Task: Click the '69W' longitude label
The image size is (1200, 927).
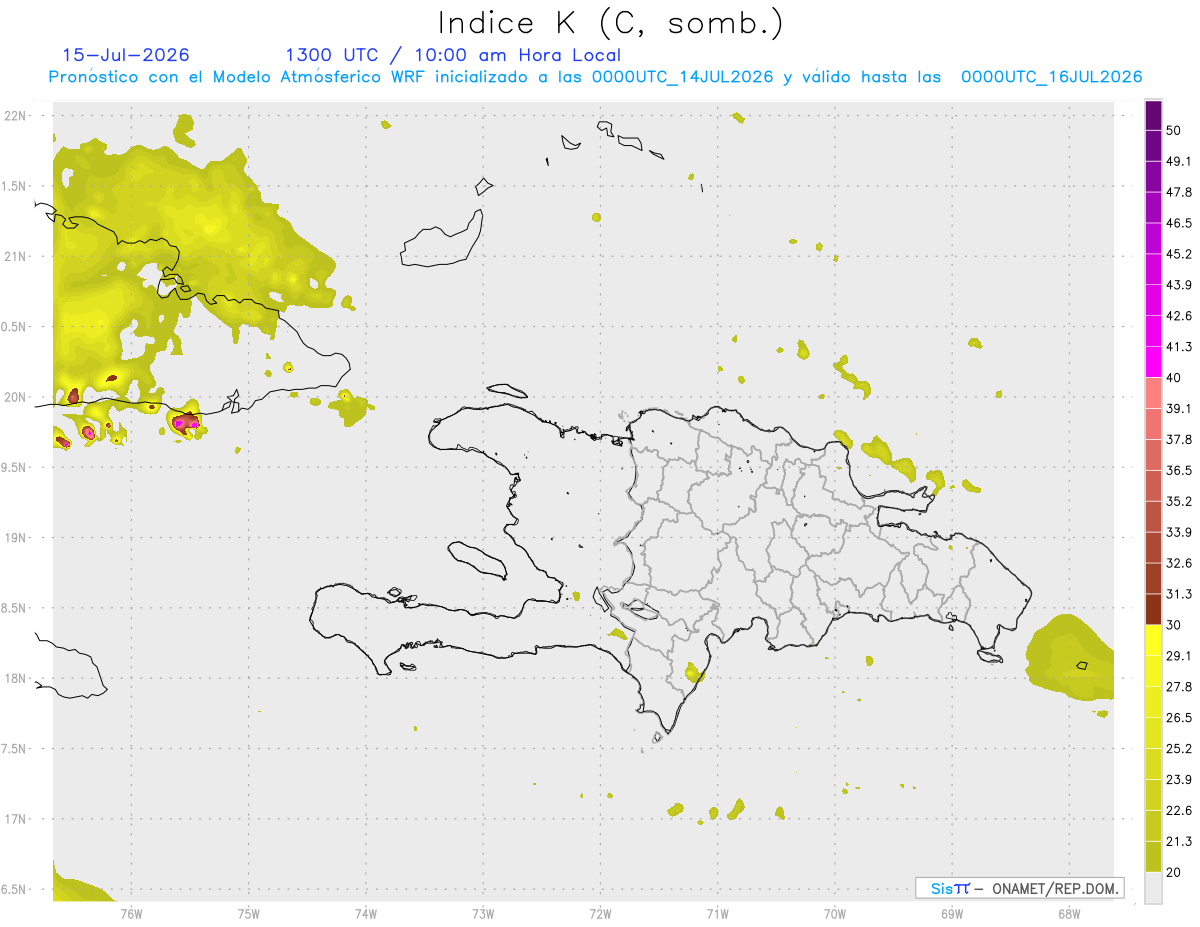Action: tap(952, 914)
